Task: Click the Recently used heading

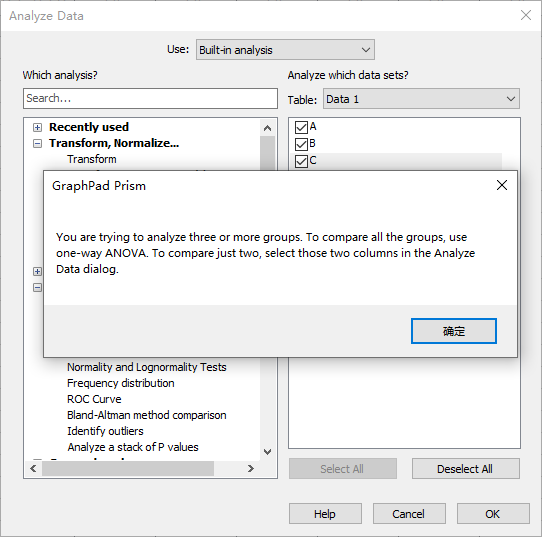Action: pyautogui.click(x=89, y=127)
